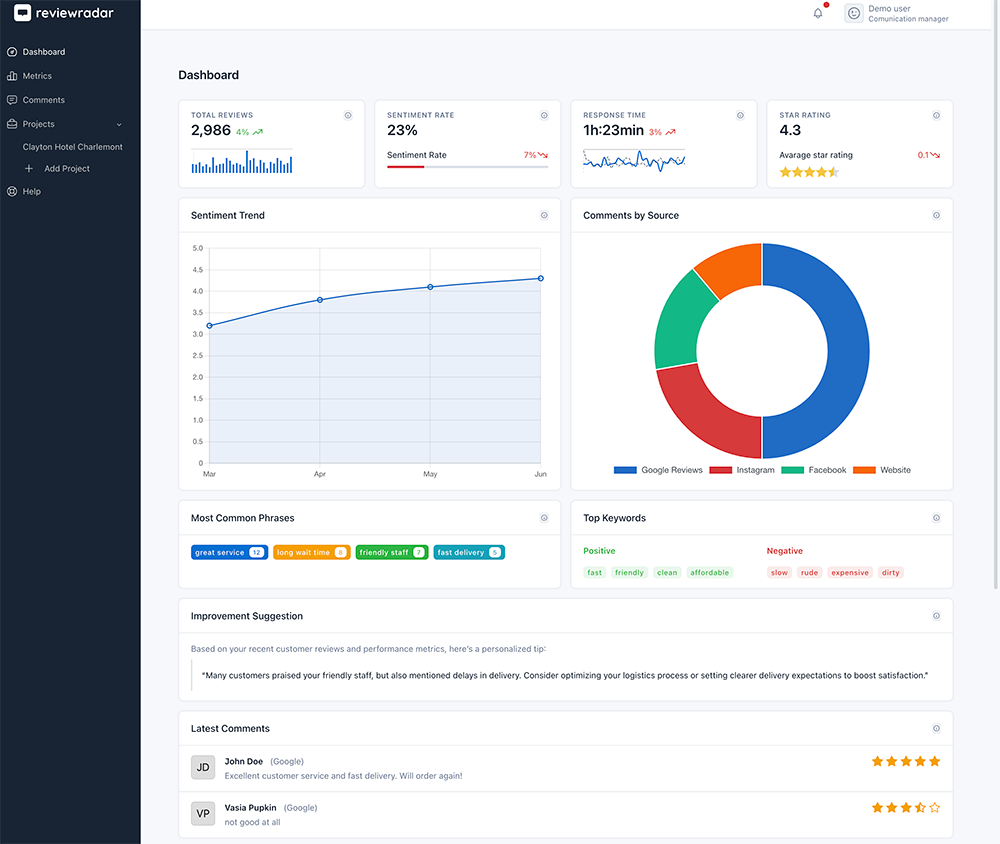
Task: Click the orange Website legend swatch
Action: point(864,470)
